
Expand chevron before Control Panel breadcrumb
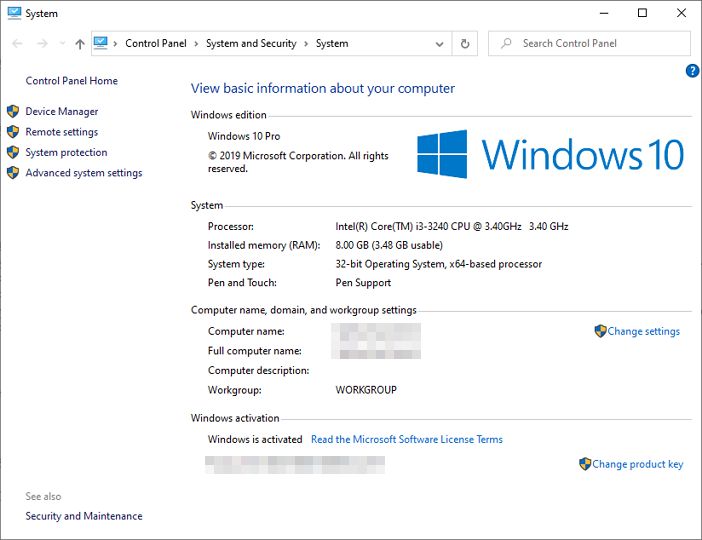116,43
